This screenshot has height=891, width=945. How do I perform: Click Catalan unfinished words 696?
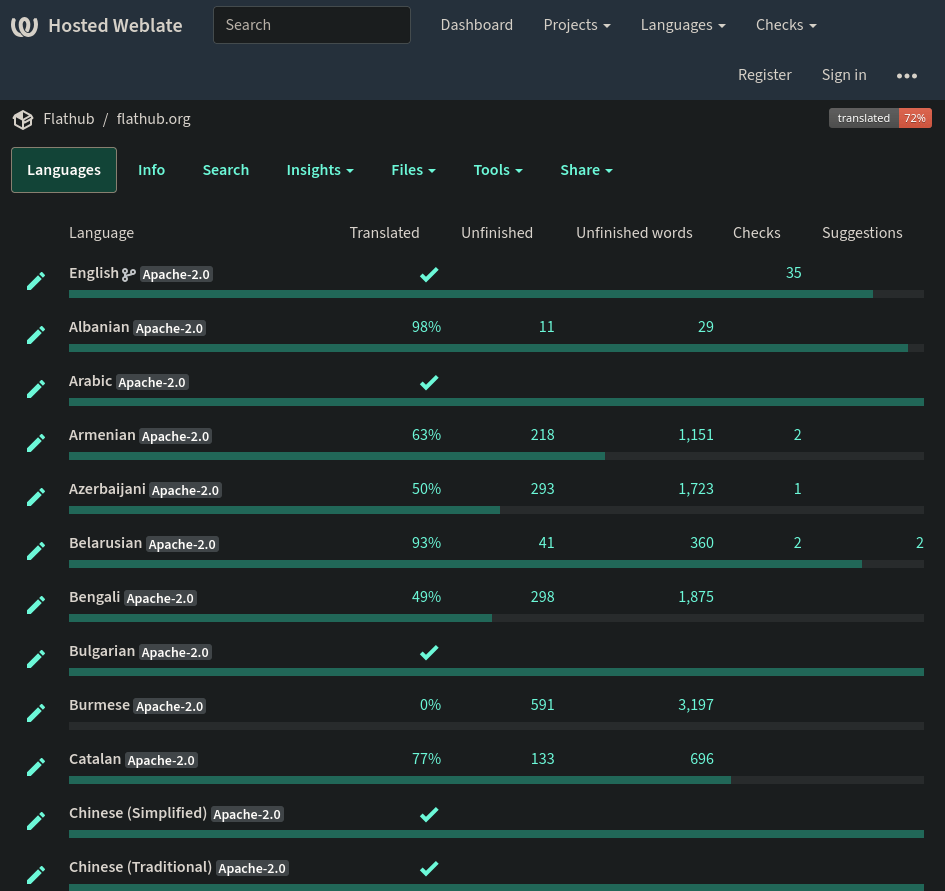[x=702, y=758]
